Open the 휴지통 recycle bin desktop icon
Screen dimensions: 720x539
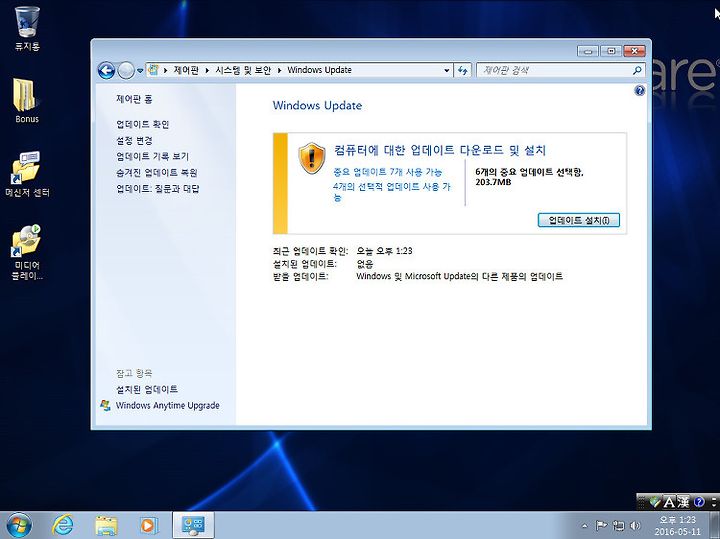pos(27,28)
